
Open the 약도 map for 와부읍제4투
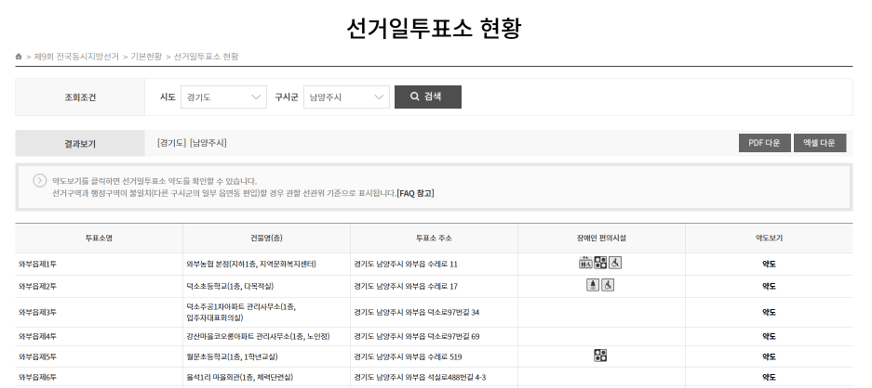tap(769, 336)
